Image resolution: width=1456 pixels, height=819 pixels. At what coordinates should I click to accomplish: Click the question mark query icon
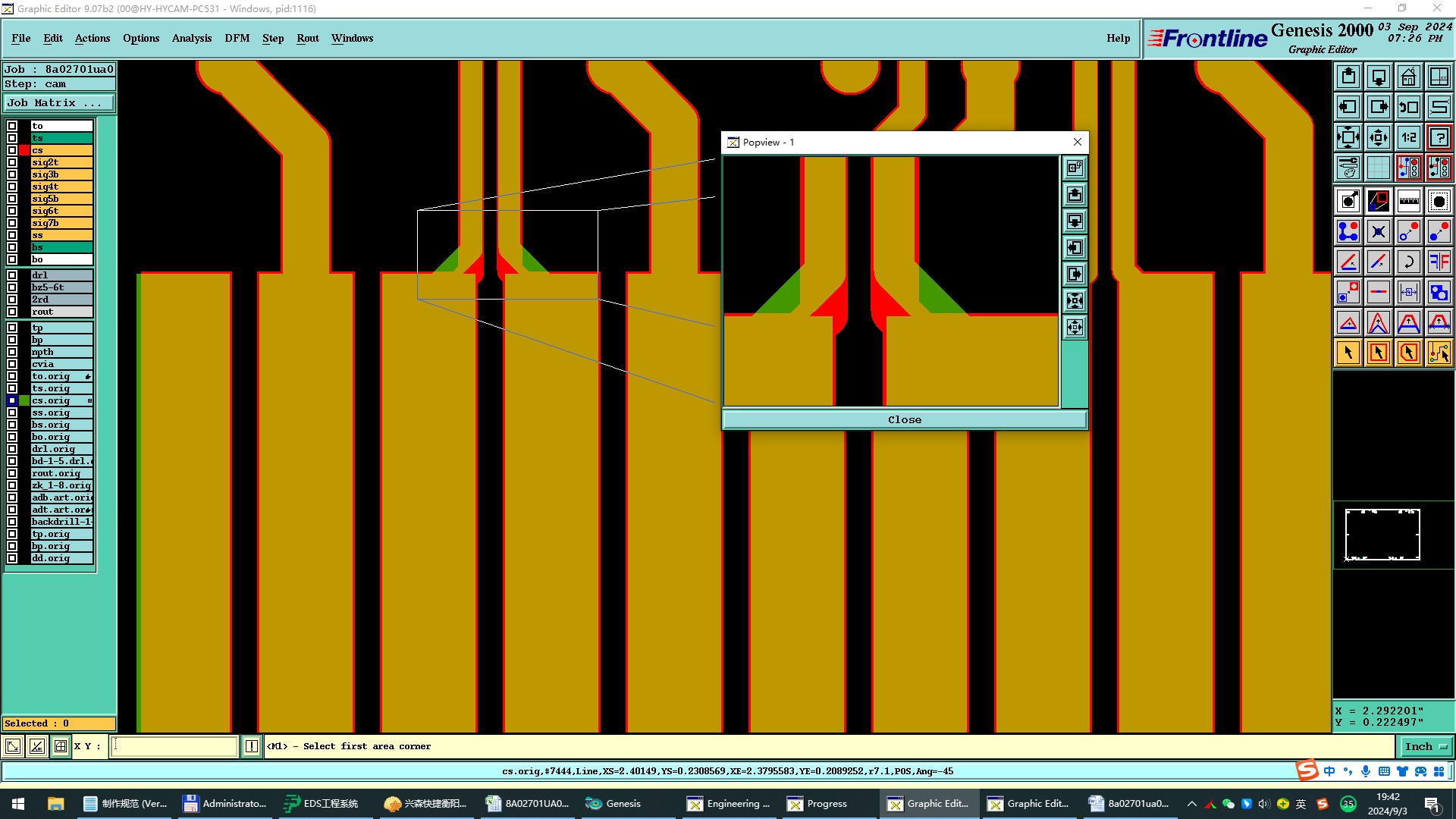[1439, 137]
